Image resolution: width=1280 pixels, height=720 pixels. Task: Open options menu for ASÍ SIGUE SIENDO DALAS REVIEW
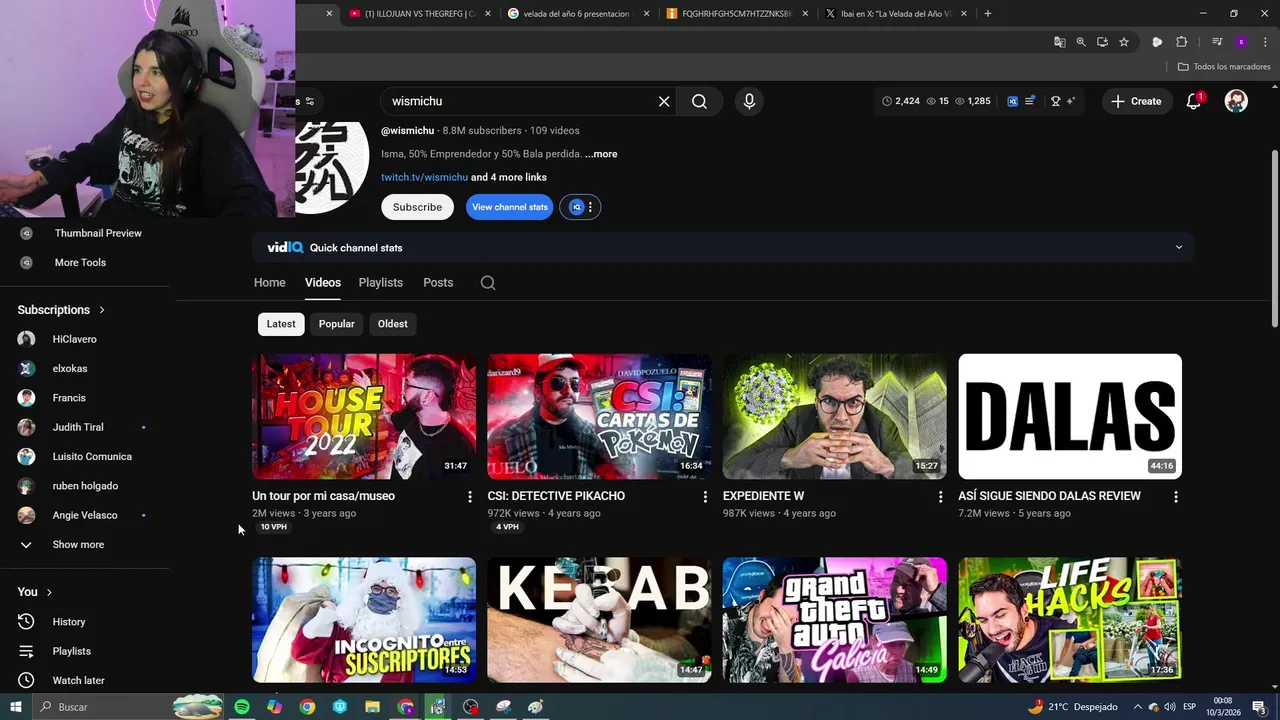point(1176,496)
